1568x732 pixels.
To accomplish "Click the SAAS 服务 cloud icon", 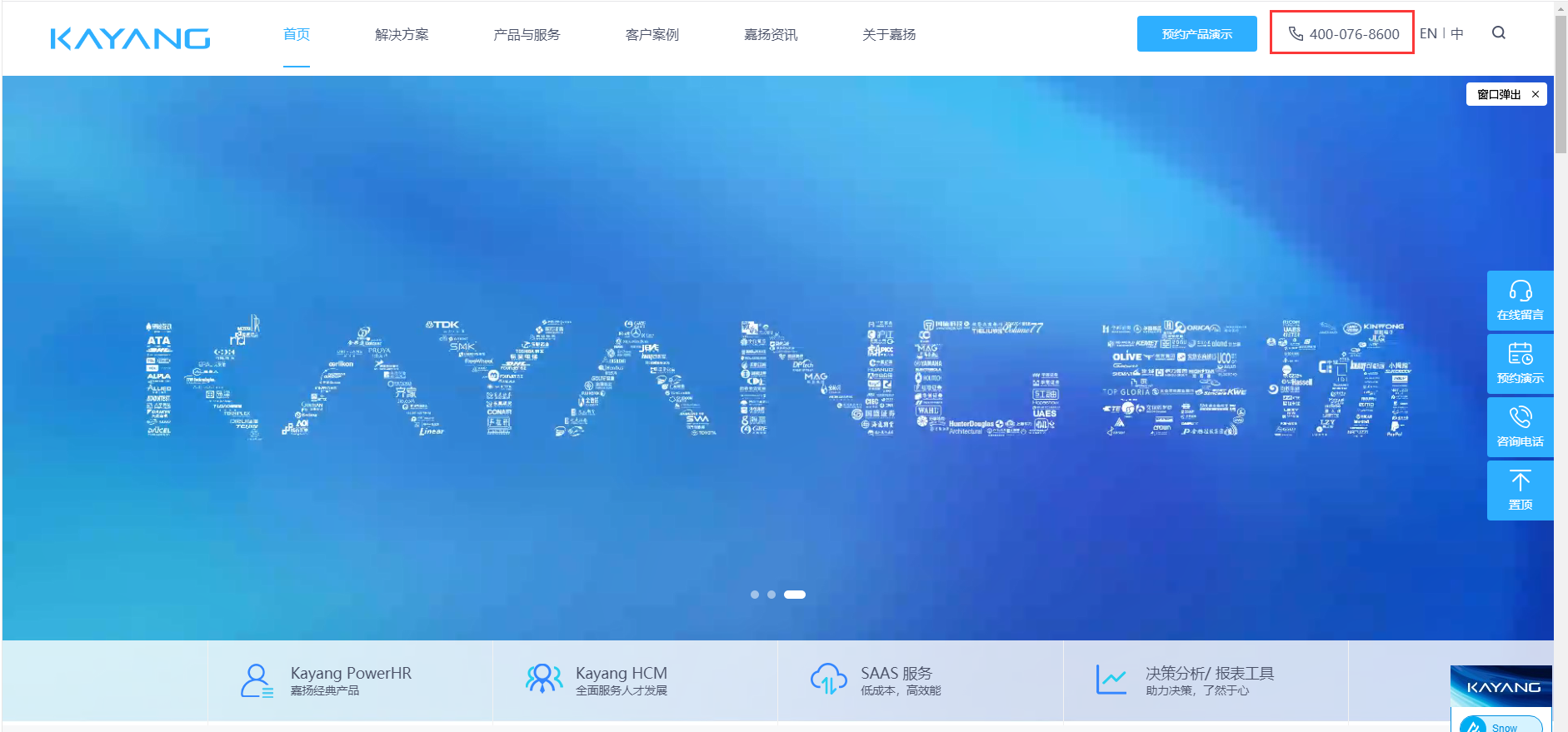I will point(828,679).
